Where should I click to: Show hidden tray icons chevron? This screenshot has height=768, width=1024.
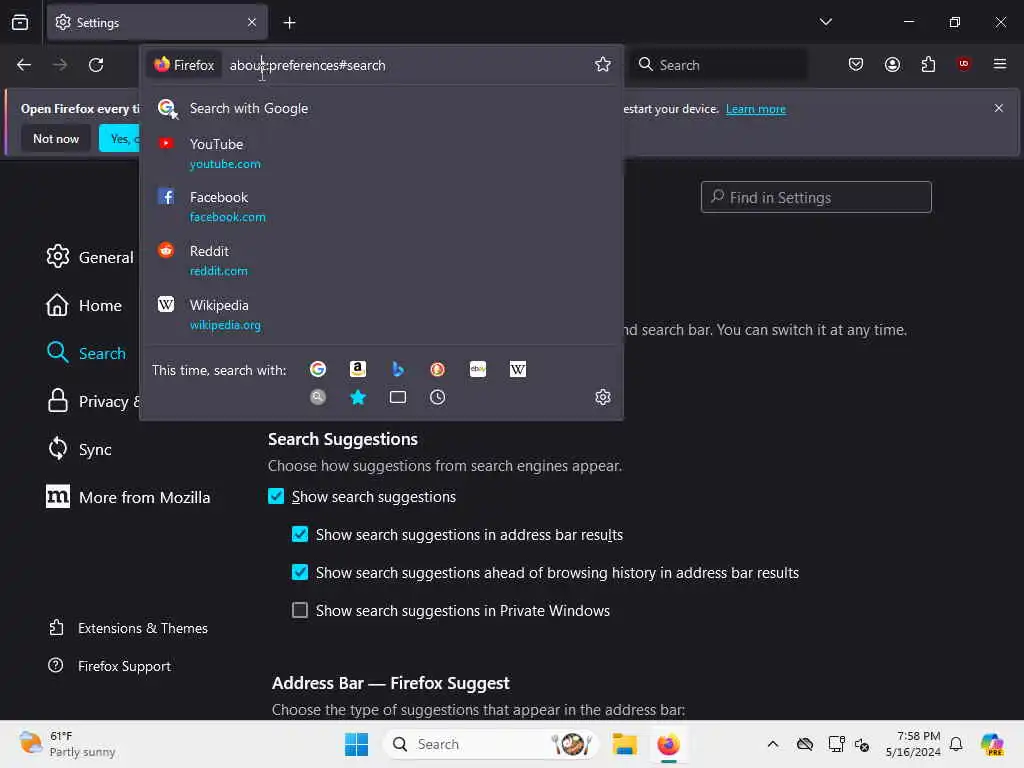click(773, 744)
